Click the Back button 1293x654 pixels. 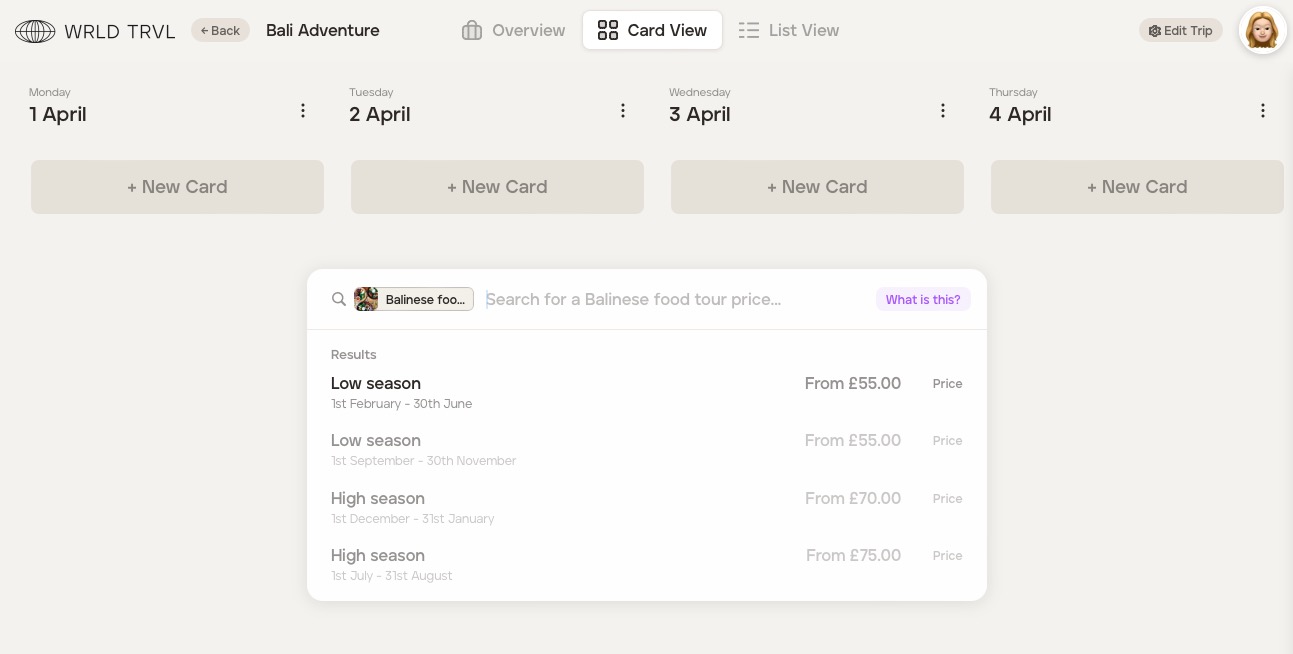pos(220,31)
